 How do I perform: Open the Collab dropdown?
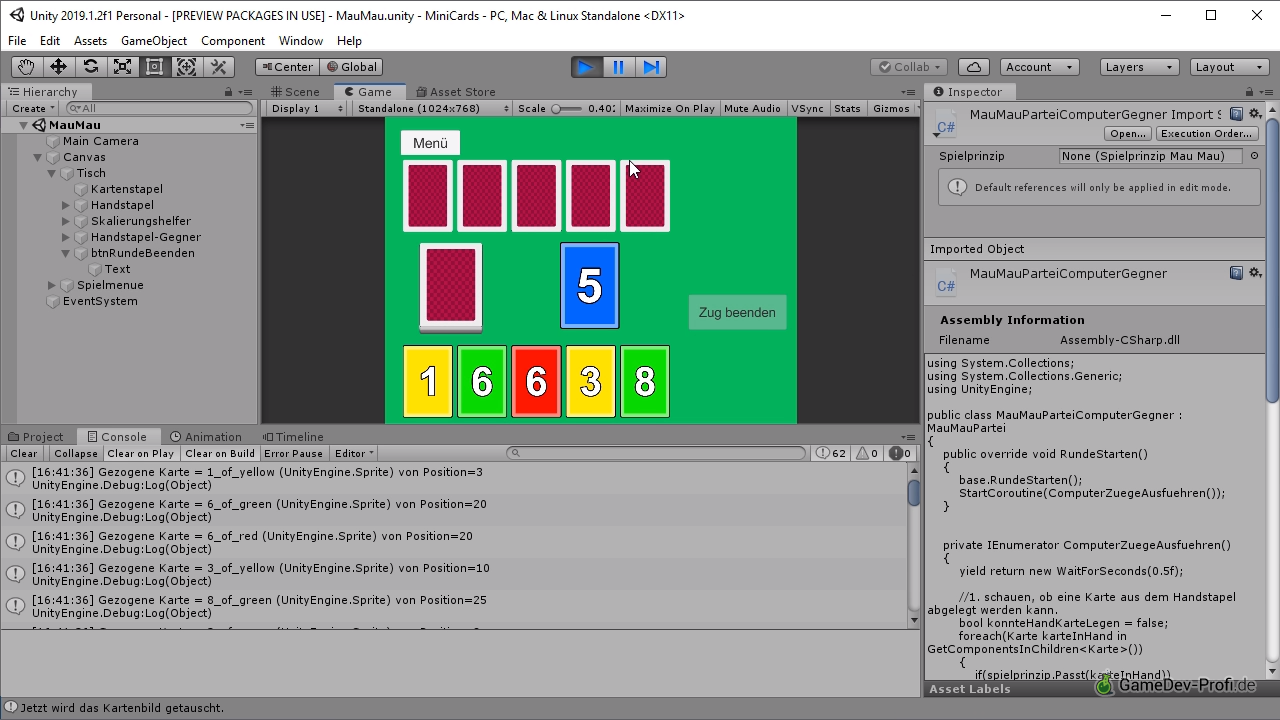909,67
